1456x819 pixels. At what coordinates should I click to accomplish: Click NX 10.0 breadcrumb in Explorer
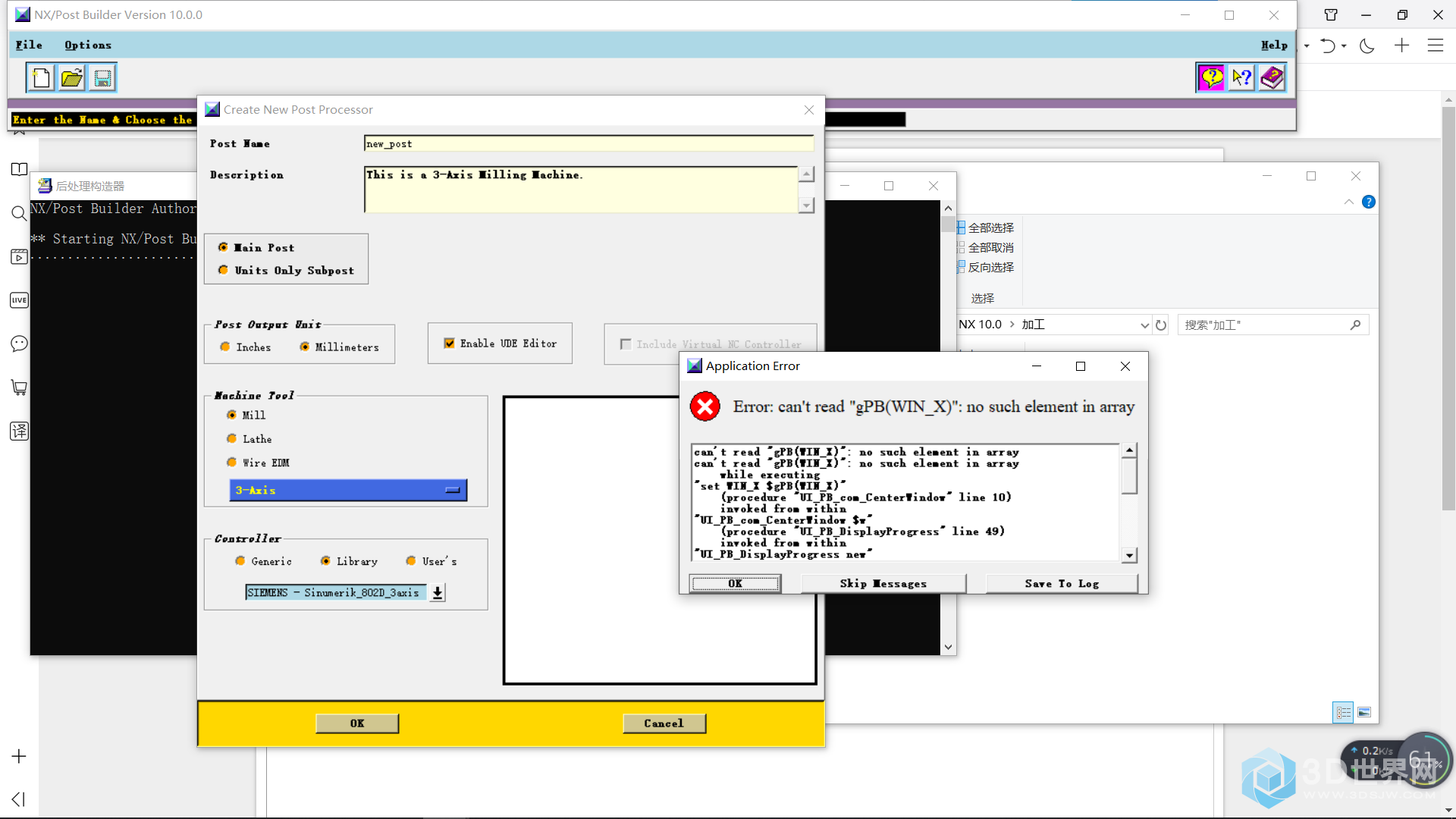[980, 325]
